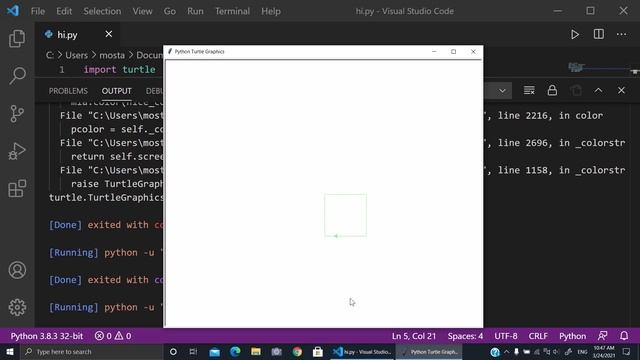Viewport: 640px width, 360px height.
Task: Open the Mail app from taskbar
Action: point(214,351)
